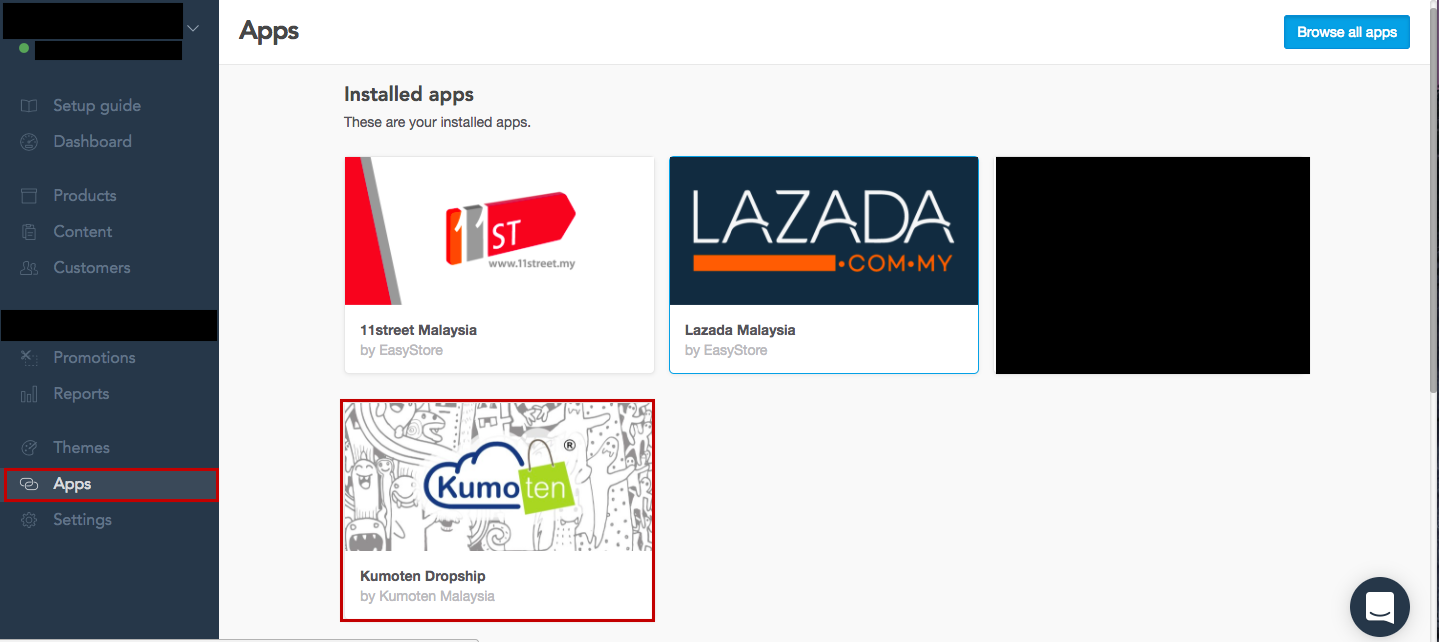Click 'by EasyStore' under Lazada Malaysia

[x=726, y=351]
